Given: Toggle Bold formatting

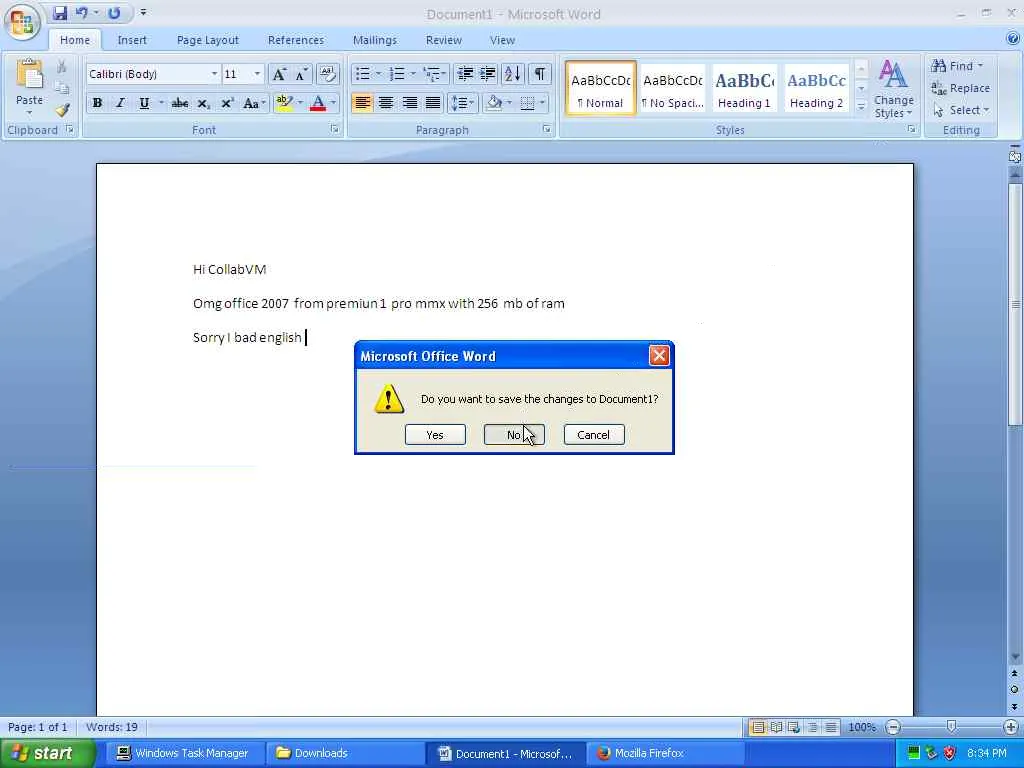Looking at the screenshot, I should click(x=97, y=103).
